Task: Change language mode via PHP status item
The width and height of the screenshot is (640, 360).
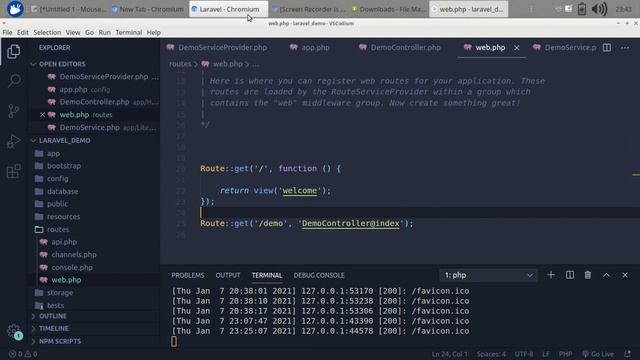Action: (565, 354)
